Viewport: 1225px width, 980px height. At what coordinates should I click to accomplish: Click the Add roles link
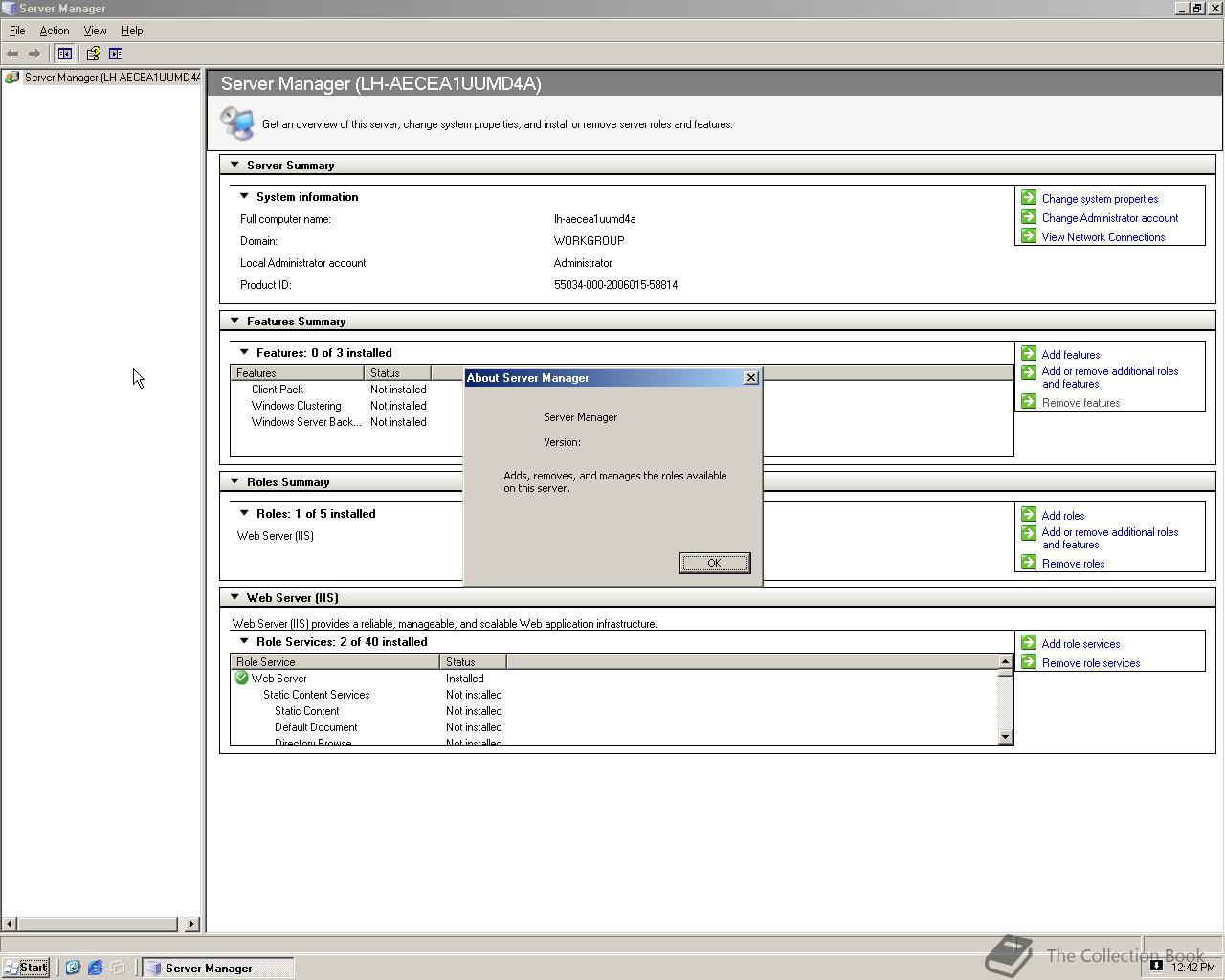pyautogui.click(x=1063, y=516)
